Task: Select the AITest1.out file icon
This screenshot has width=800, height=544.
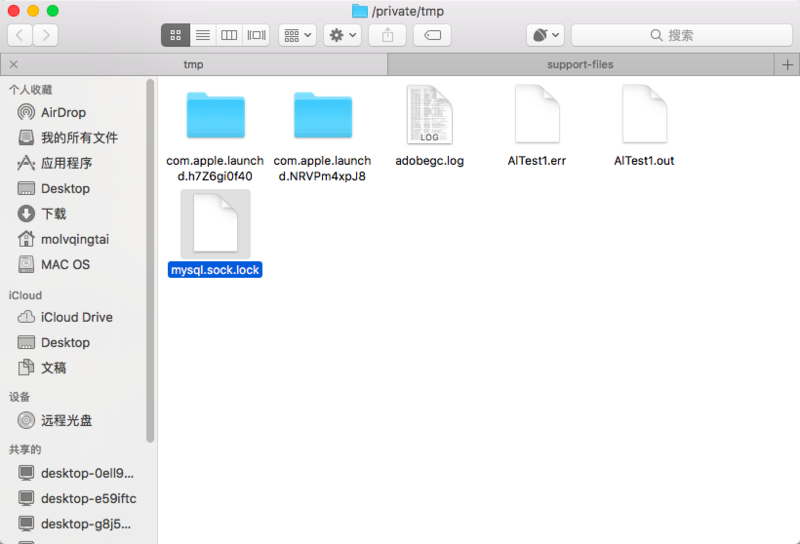Action: pos(644,114)
